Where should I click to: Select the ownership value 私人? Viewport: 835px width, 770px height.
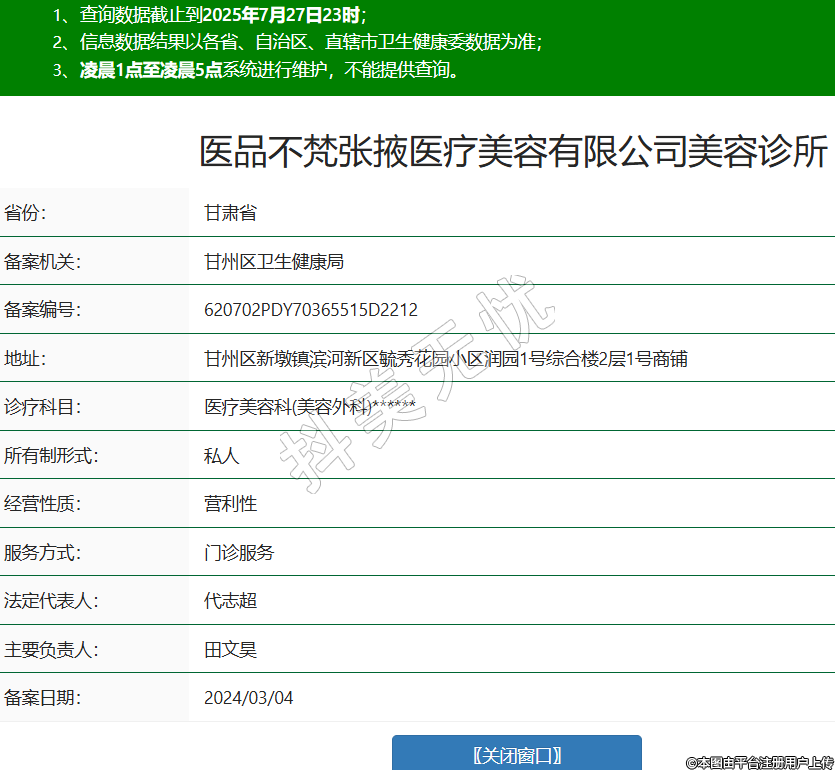(x=221, y=456)
